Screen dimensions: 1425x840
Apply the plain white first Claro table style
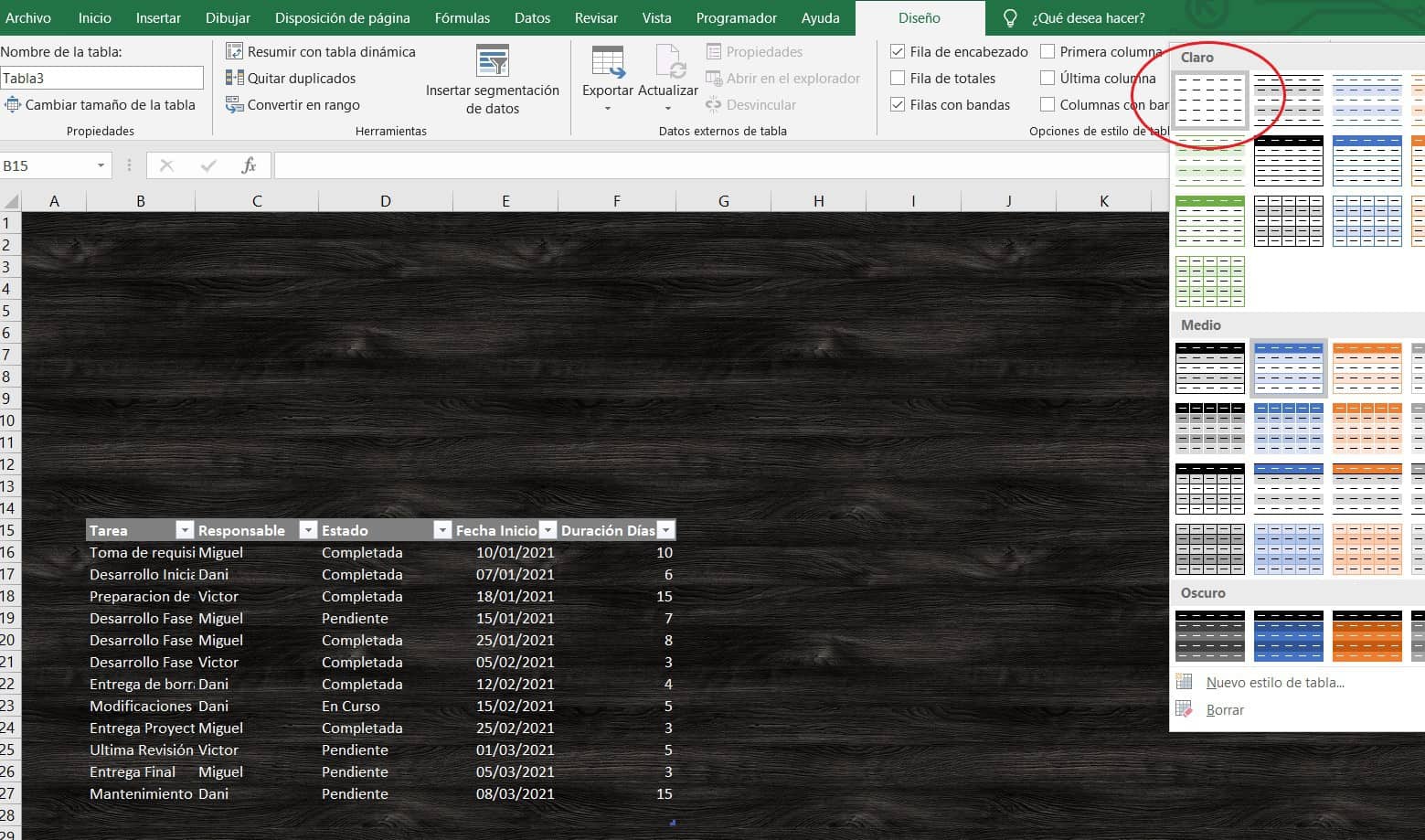[1209, 101]
